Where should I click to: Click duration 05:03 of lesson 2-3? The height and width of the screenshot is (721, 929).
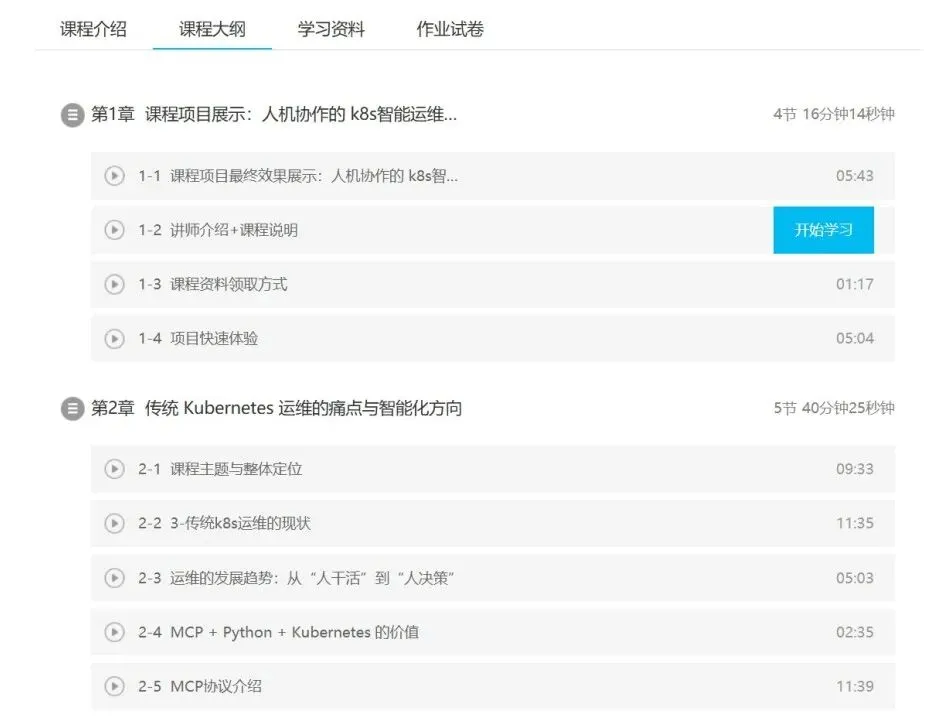[x=854, y=578]
